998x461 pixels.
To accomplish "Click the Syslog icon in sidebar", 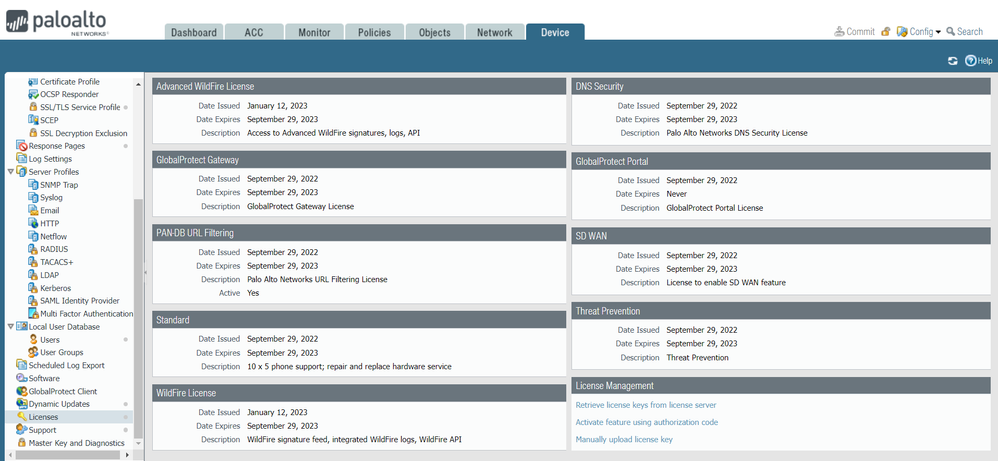I will [34, 197].
